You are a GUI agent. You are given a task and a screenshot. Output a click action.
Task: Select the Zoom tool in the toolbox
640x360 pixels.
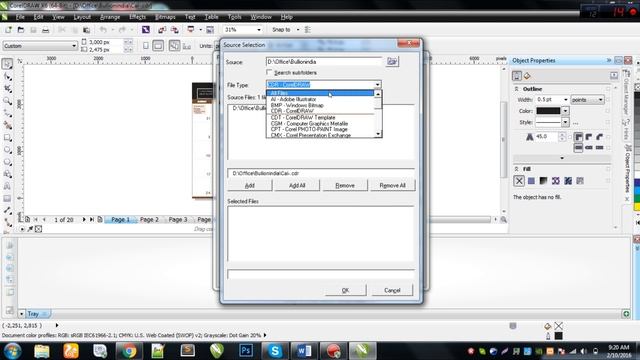click(7, 101)
